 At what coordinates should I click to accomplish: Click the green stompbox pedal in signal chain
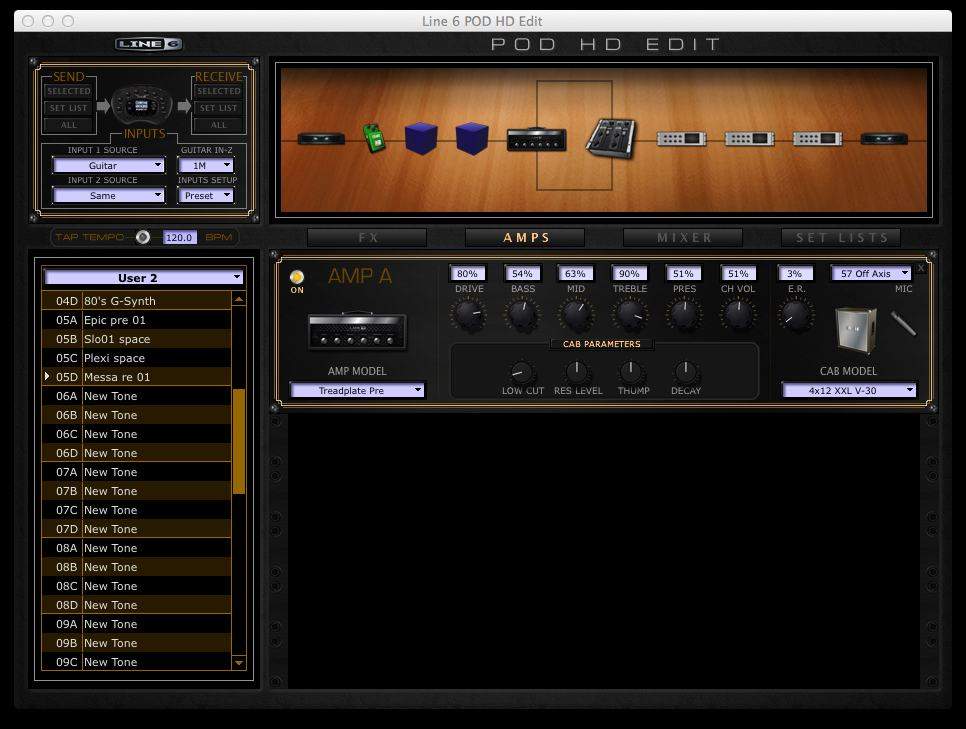click(x=374, y=138)
